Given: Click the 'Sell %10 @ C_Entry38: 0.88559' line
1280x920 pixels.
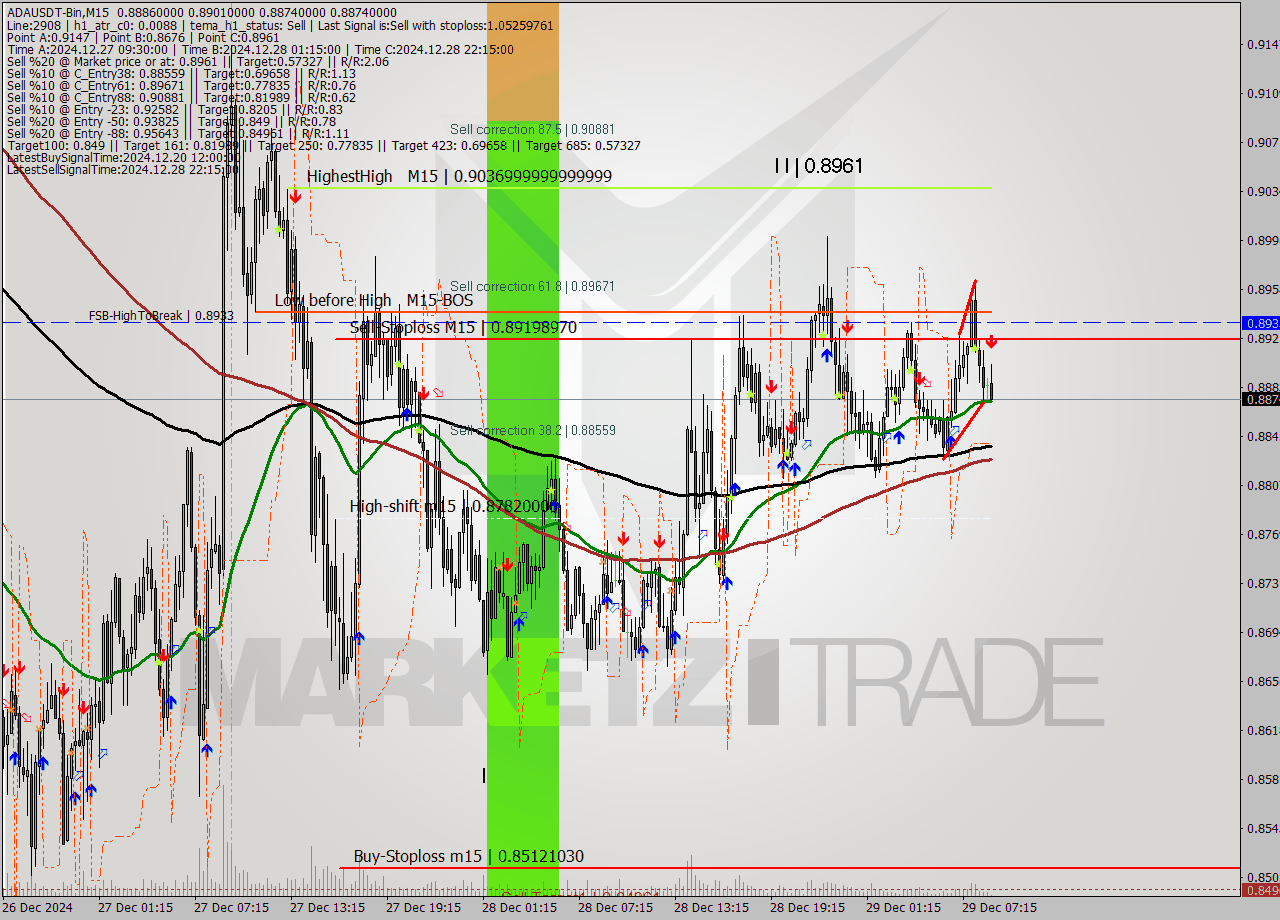Looking at the screenshot, I should click(x=181, y=74).
